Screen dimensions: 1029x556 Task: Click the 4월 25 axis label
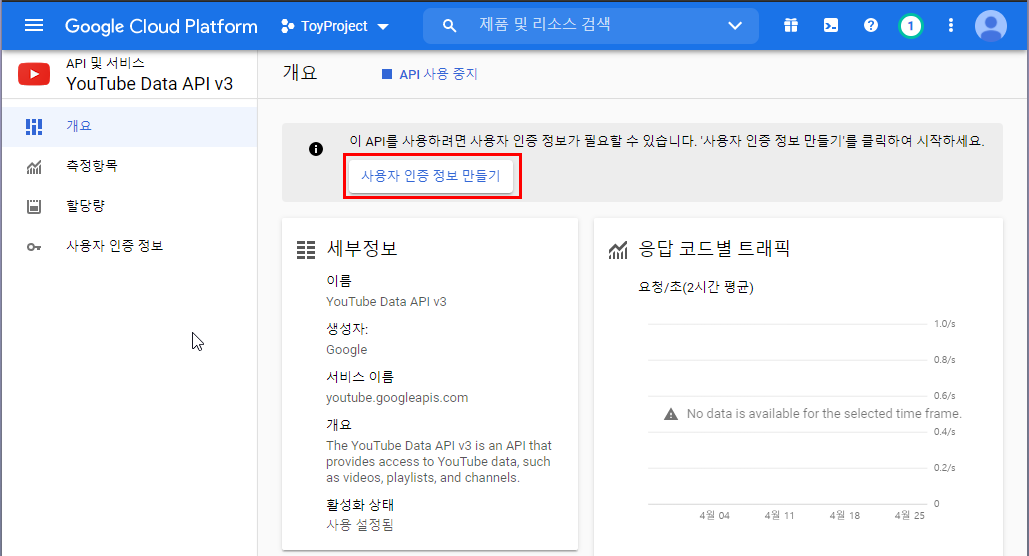point(910,515)
